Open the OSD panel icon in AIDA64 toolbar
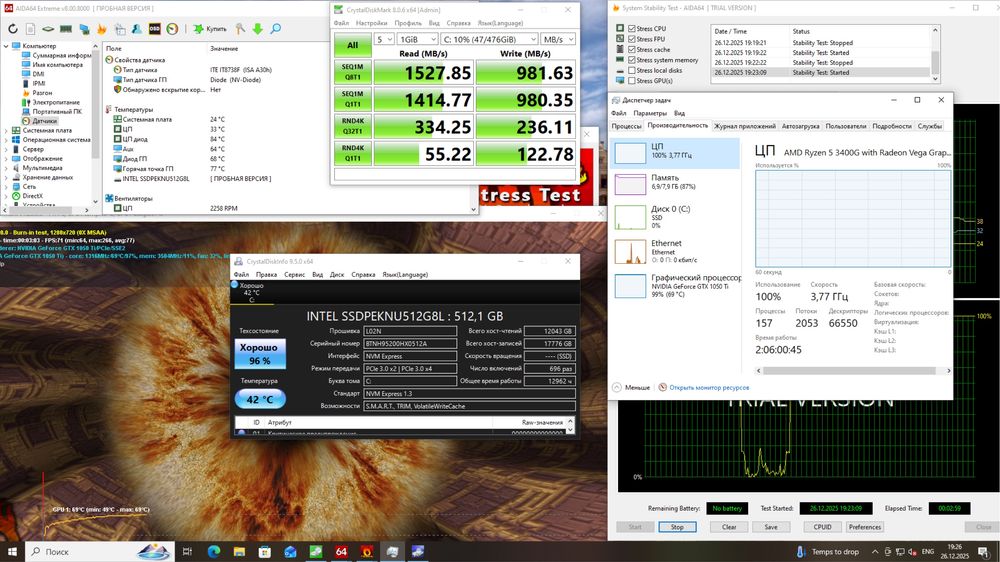 154,29
